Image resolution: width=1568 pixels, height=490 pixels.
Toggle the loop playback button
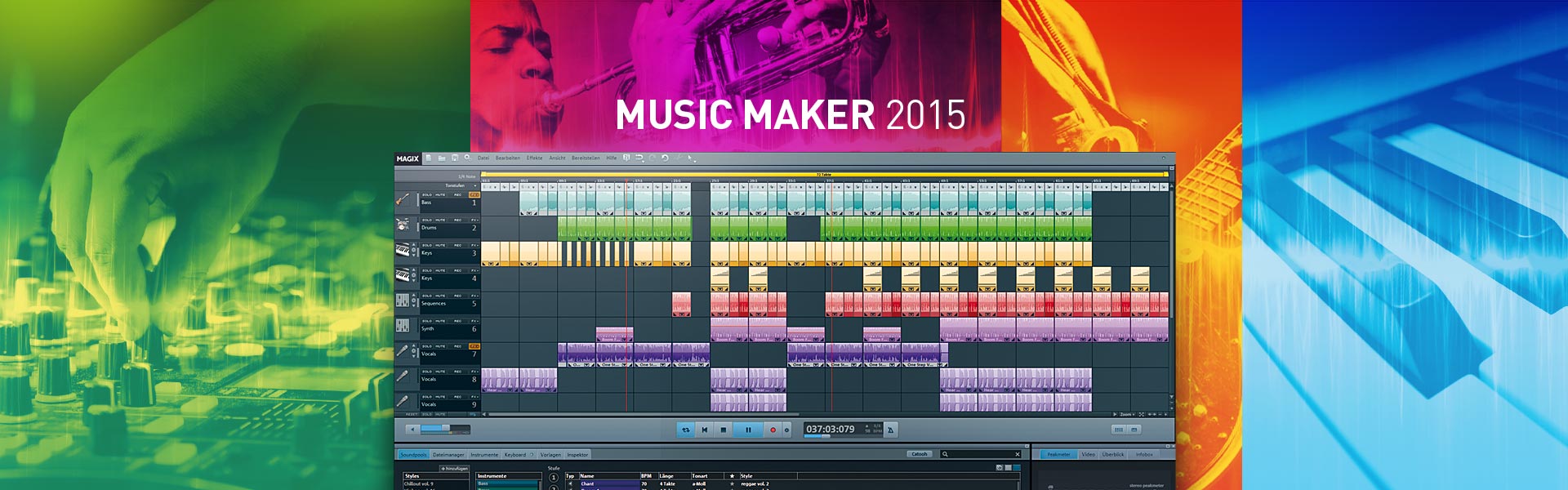pyautogui.click(x=686, y=430)
